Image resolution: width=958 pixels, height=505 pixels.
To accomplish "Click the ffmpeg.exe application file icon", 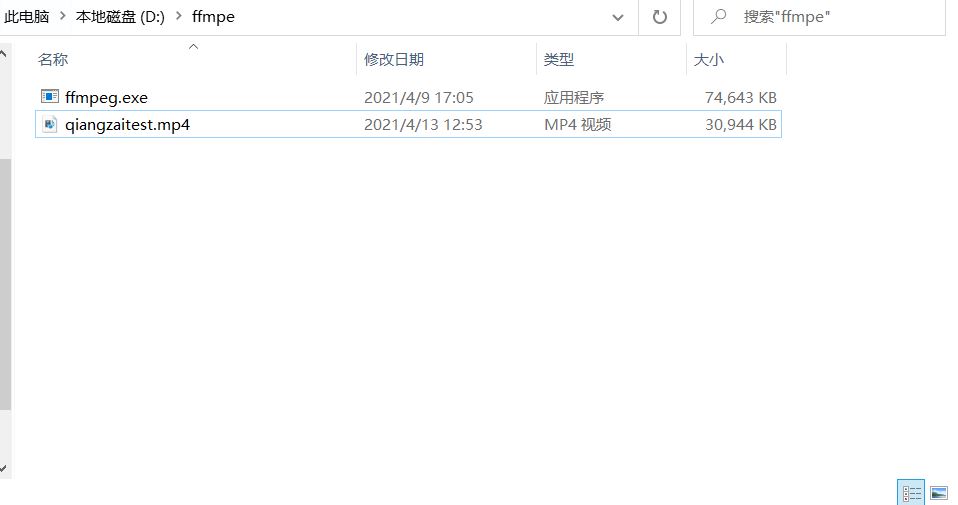I will (x=50, y=97).
